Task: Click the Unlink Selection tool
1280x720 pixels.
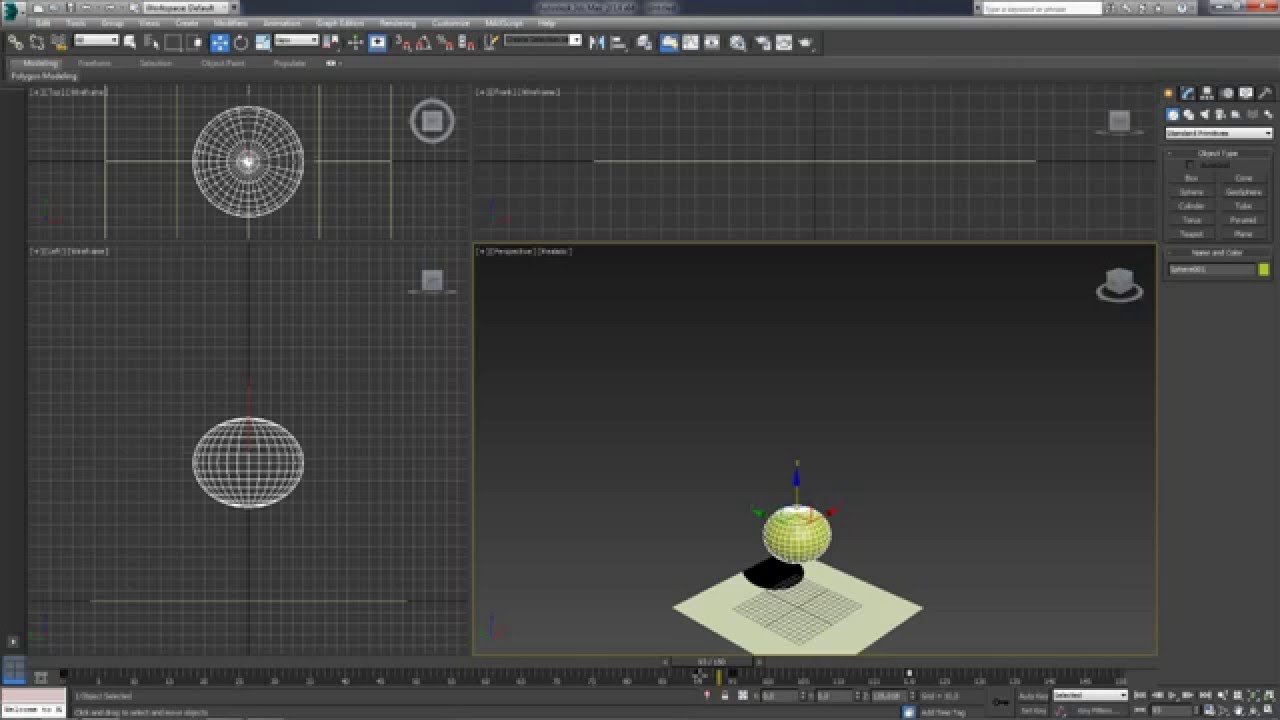Action: pos(37,42)
